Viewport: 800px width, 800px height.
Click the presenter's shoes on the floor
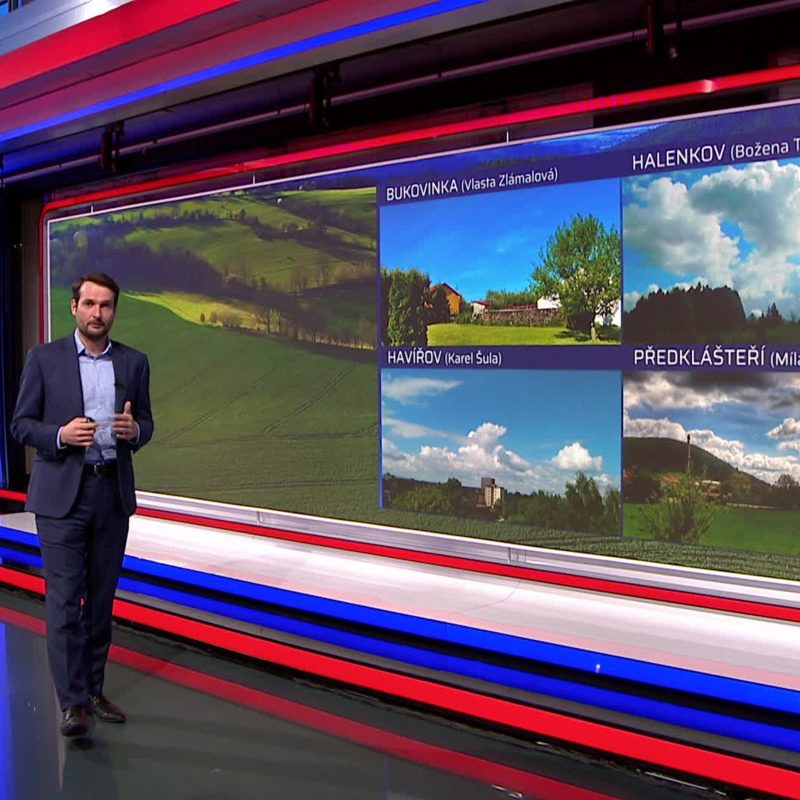92,714
